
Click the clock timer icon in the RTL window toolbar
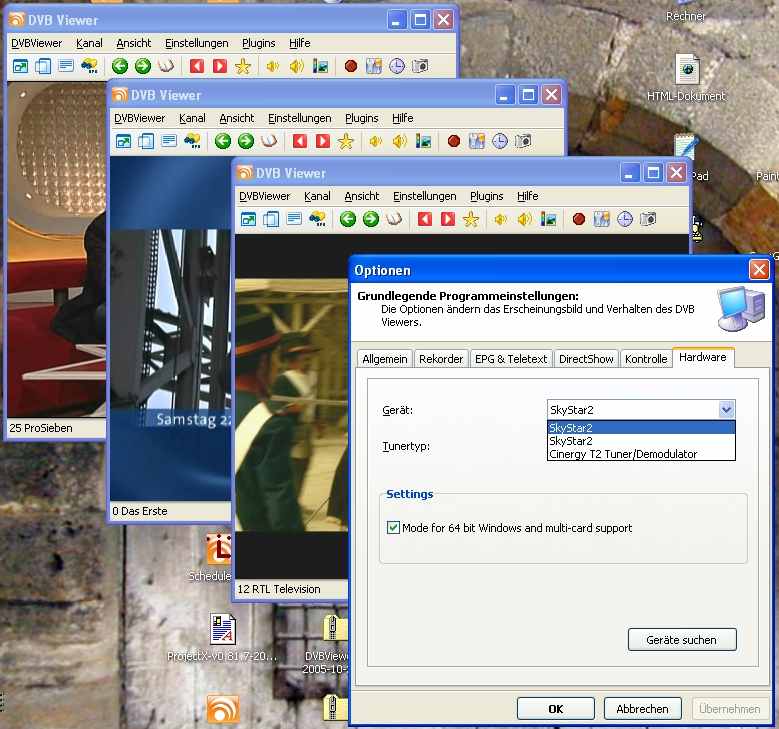(624, 219)
